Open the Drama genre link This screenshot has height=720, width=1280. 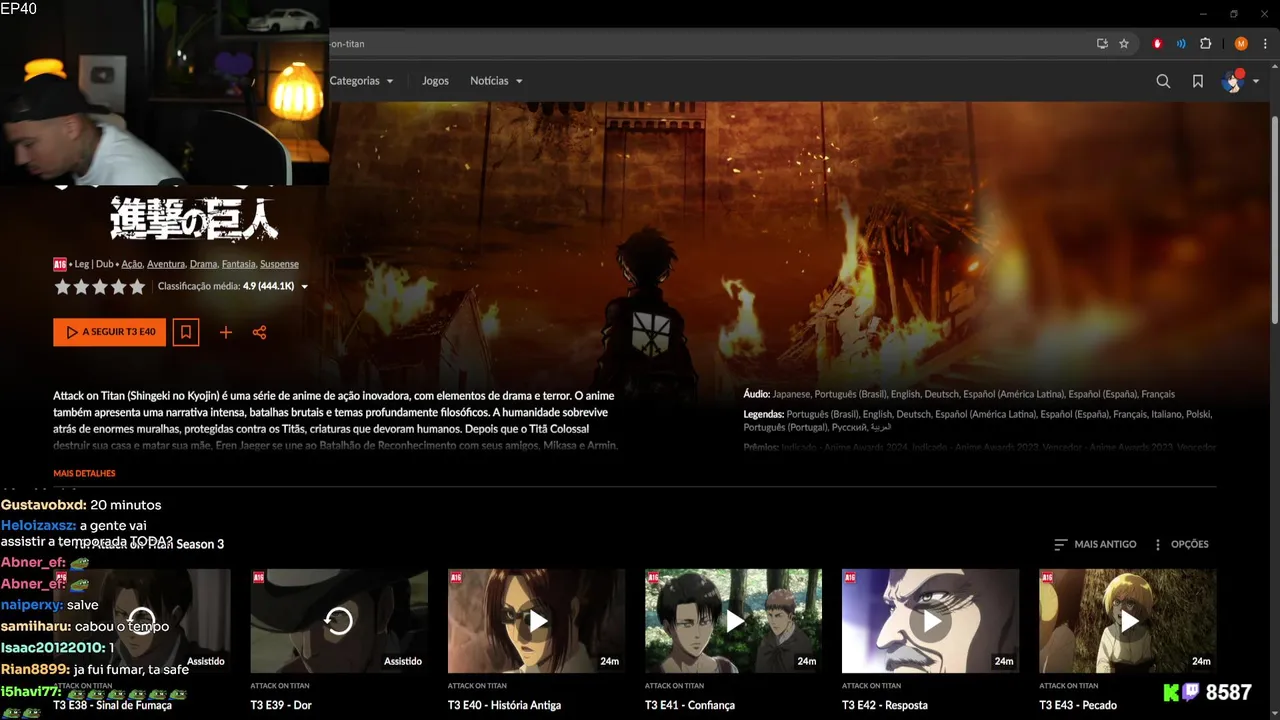coord(203,264)
